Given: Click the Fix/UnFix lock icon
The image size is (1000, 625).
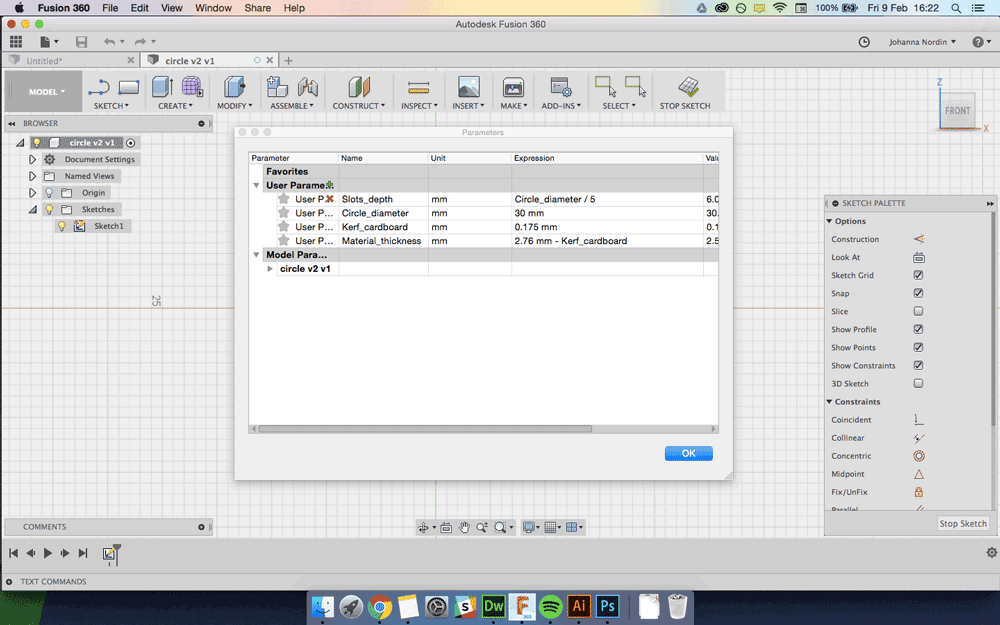Looking at the screenshot, I should [919, 492].
